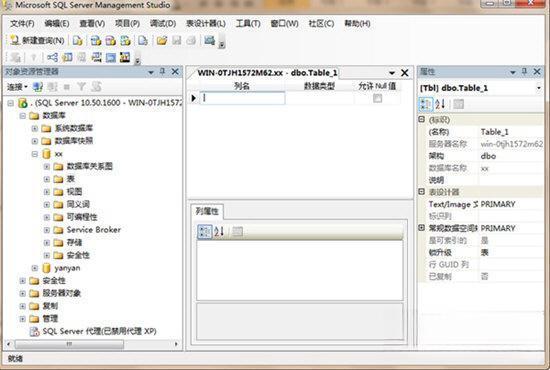The image size is (550, 370).
Task: Click the Refresh icon in Object Explorer
Action: tap(96, 87)
